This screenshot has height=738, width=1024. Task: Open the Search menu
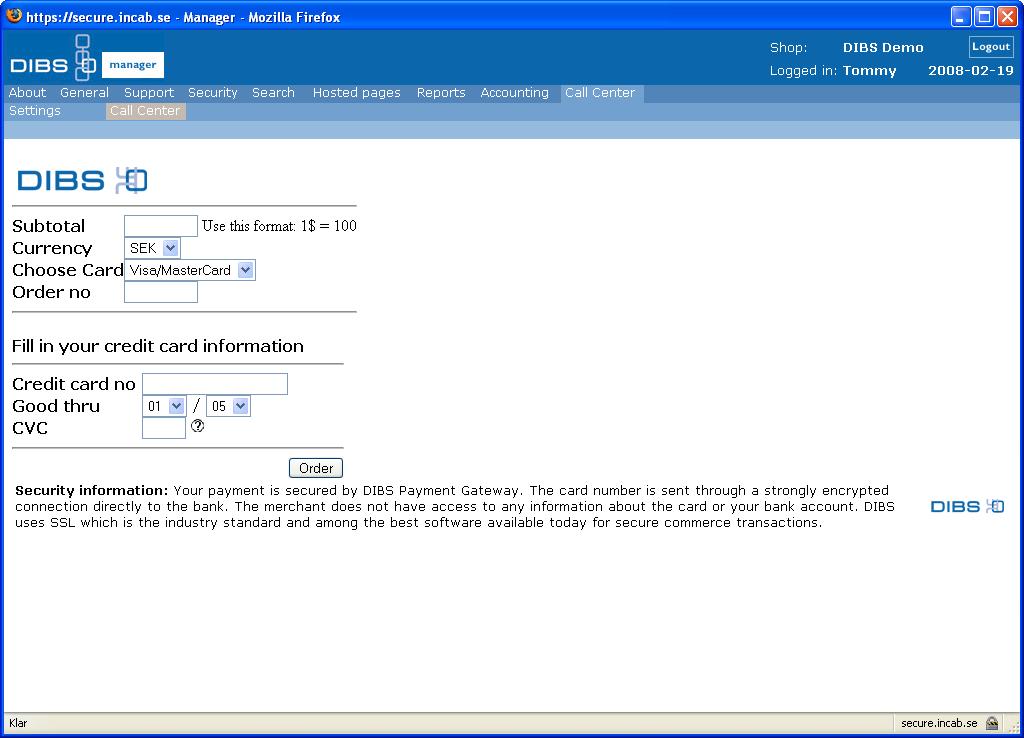tap(274, 93)
